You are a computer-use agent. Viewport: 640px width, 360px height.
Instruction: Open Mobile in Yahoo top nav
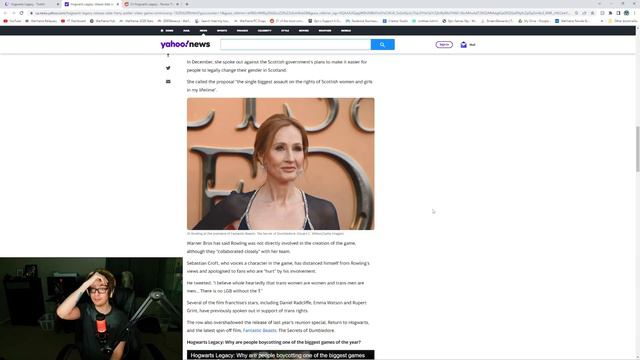(346, 31)
